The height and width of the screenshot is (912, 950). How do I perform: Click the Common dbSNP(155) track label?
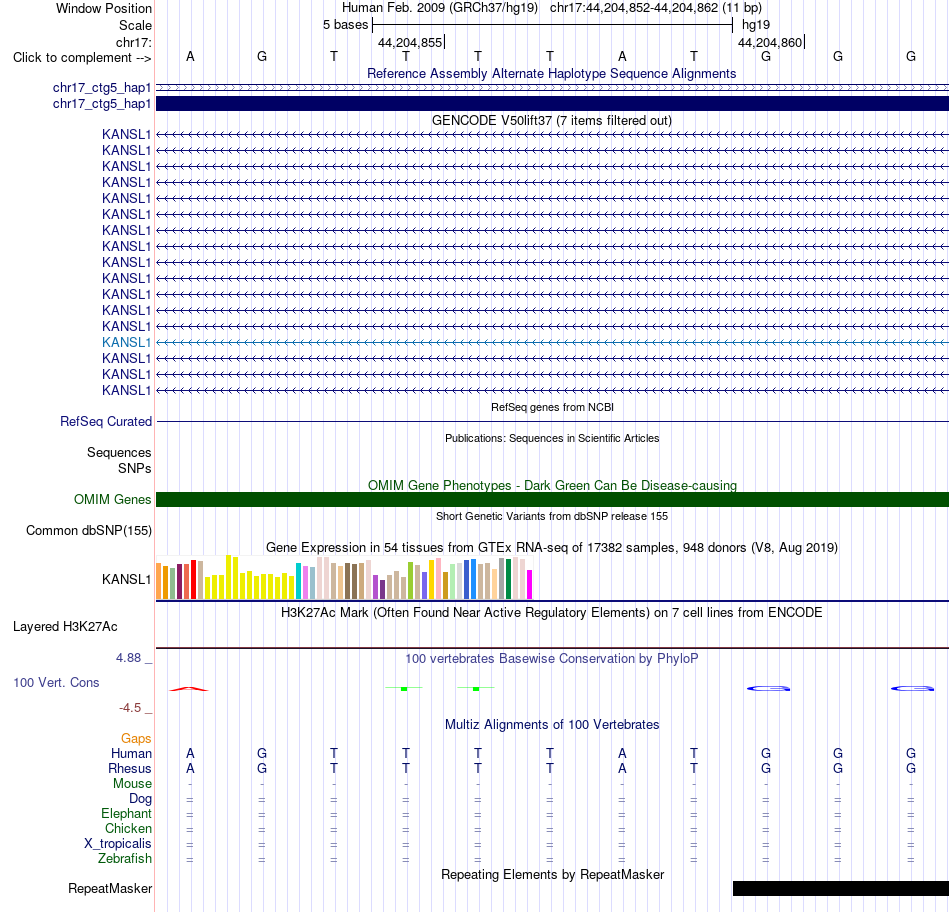pyautogui.click(x=88, y=530)
